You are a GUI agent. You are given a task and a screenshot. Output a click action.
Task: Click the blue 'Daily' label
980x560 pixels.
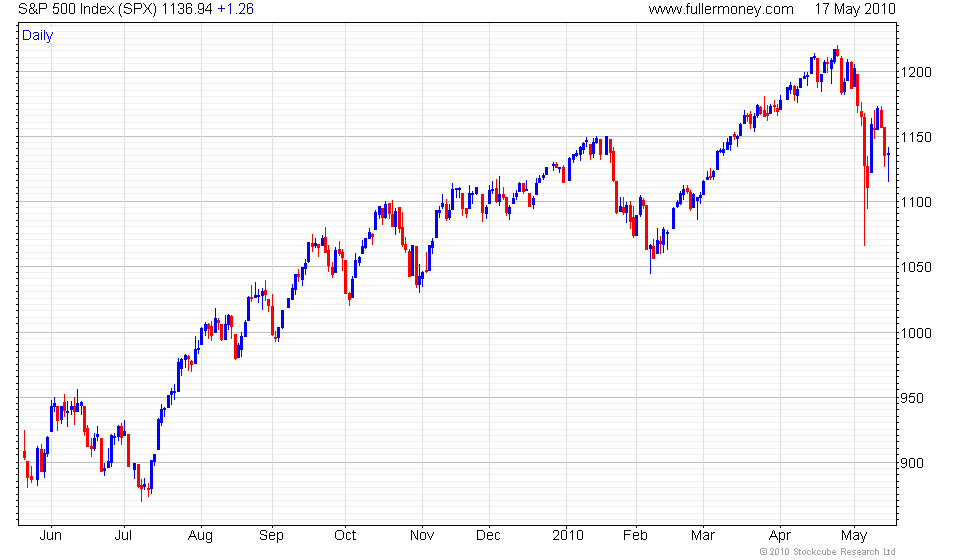[x=38, y=36]
